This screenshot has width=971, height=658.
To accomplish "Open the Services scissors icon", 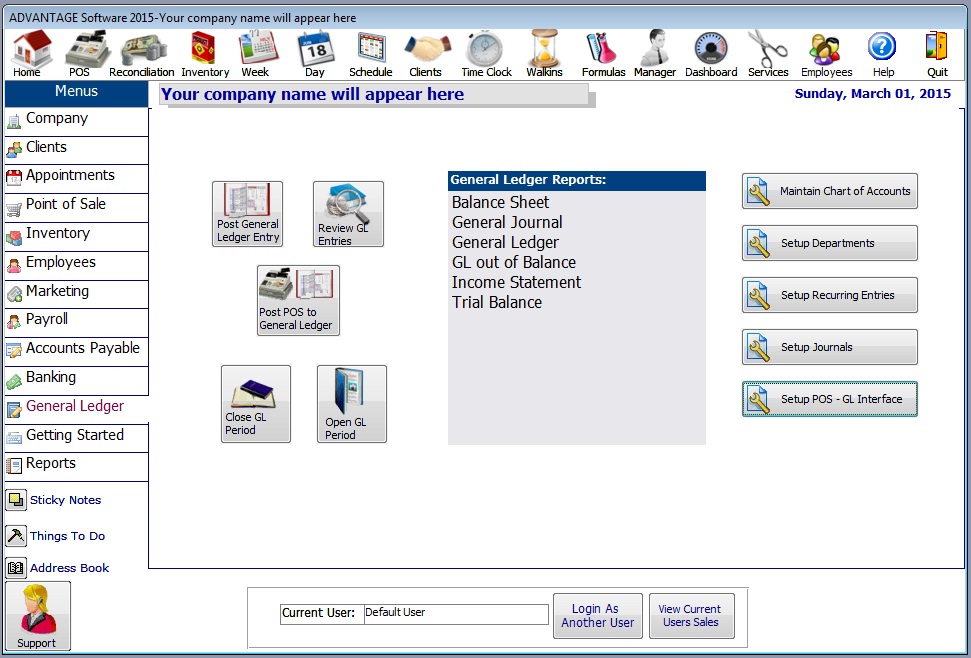I will [x=768, y=54].
